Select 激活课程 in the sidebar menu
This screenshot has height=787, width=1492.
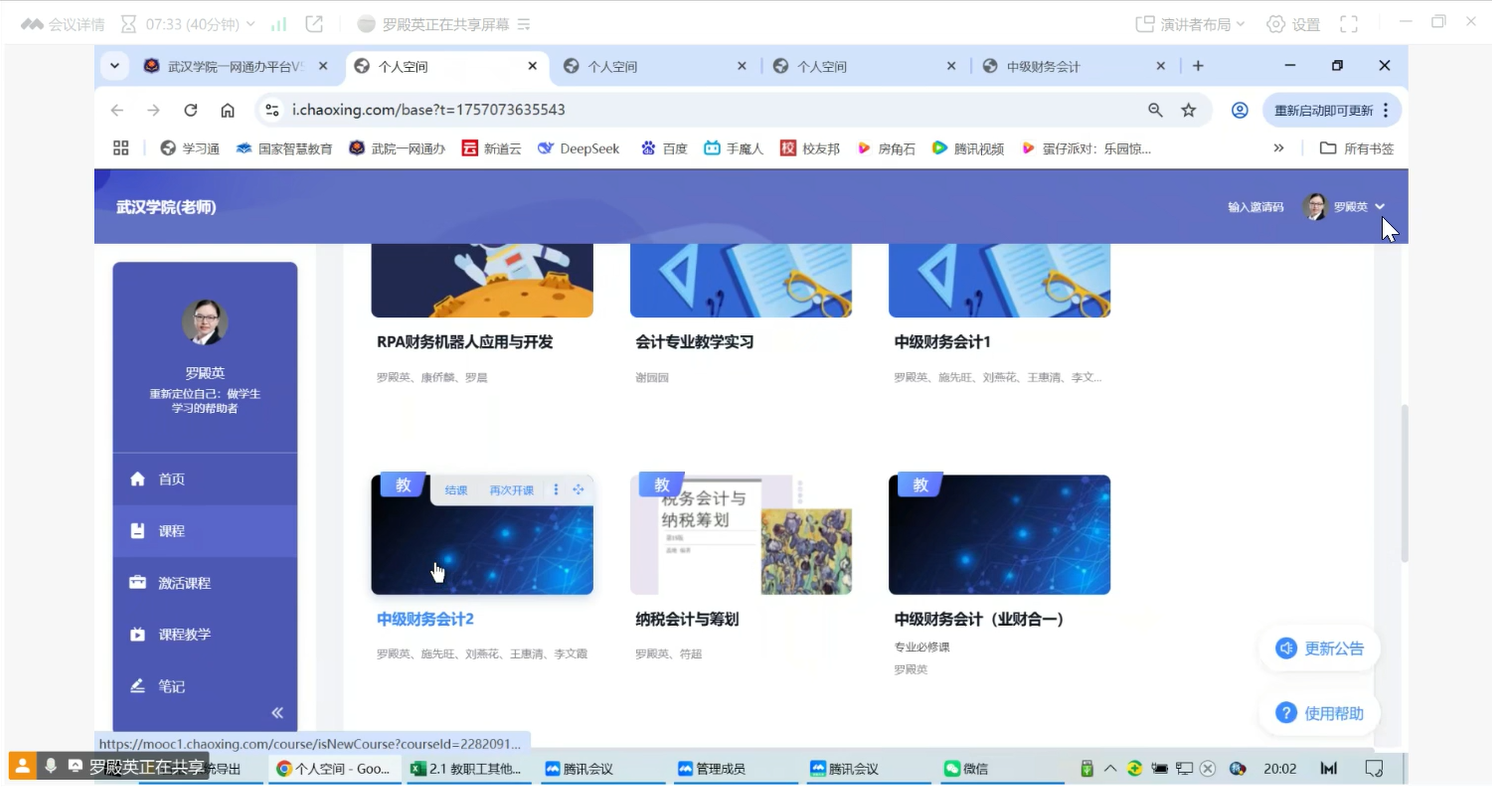(x=184, y=583)
